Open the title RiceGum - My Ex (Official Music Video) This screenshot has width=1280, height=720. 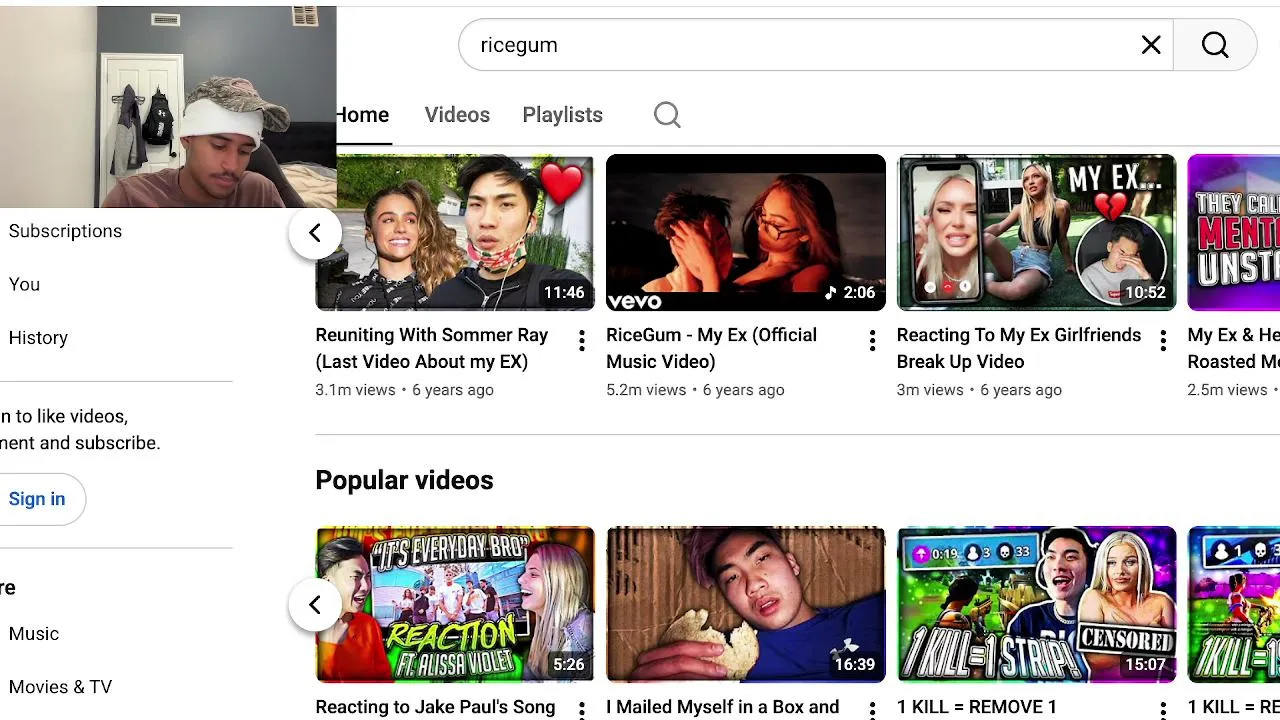click(x=712, y=348)
